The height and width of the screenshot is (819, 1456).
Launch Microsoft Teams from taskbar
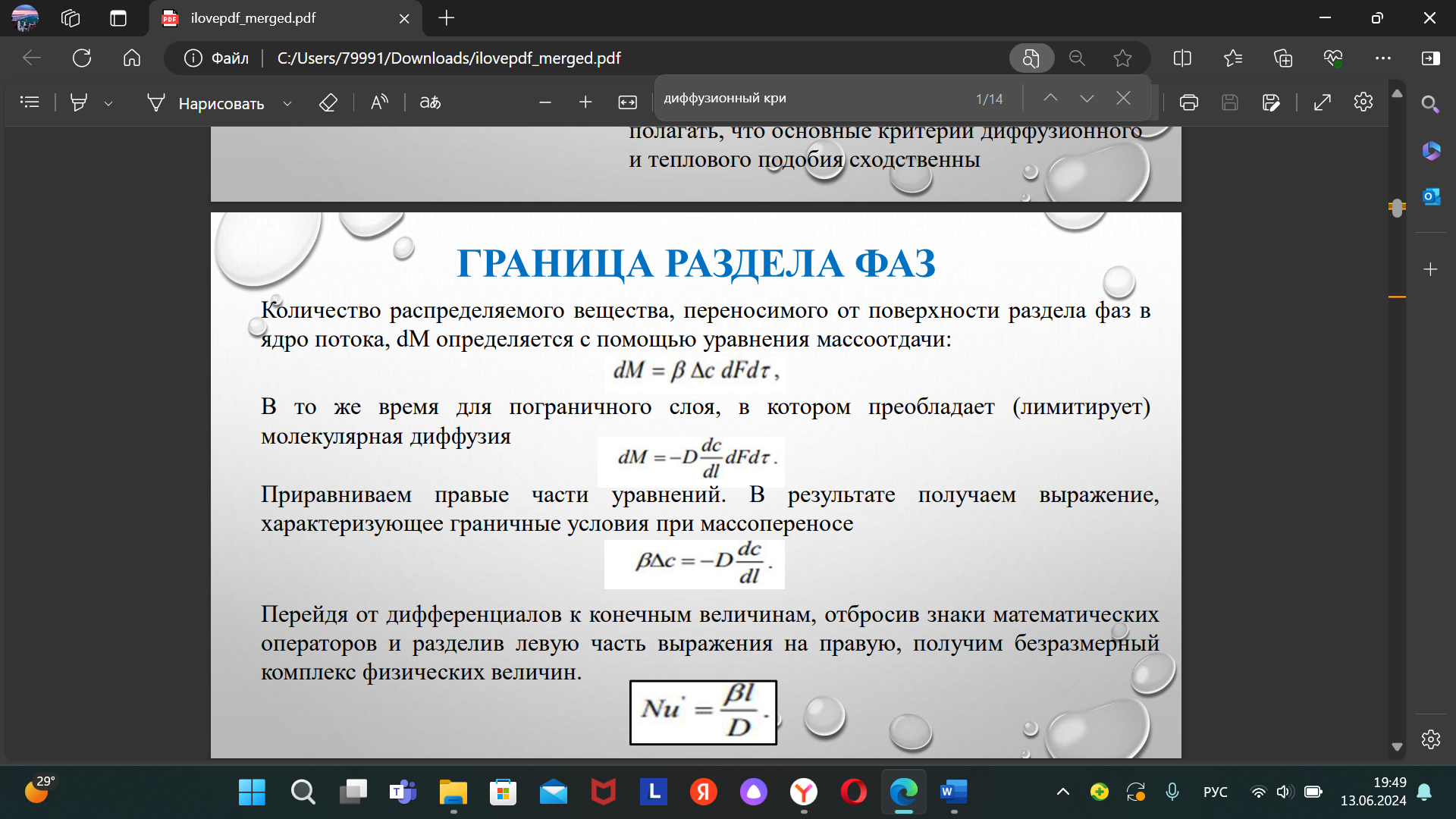click(x=403, y=792)
